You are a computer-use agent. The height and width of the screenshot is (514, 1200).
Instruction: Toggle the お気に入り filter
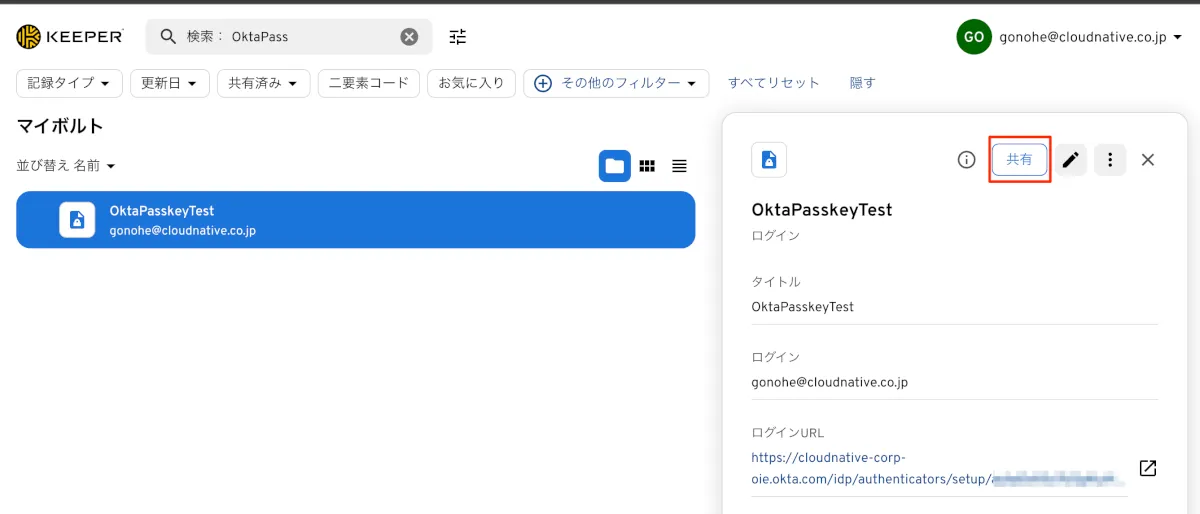(472, 83)
